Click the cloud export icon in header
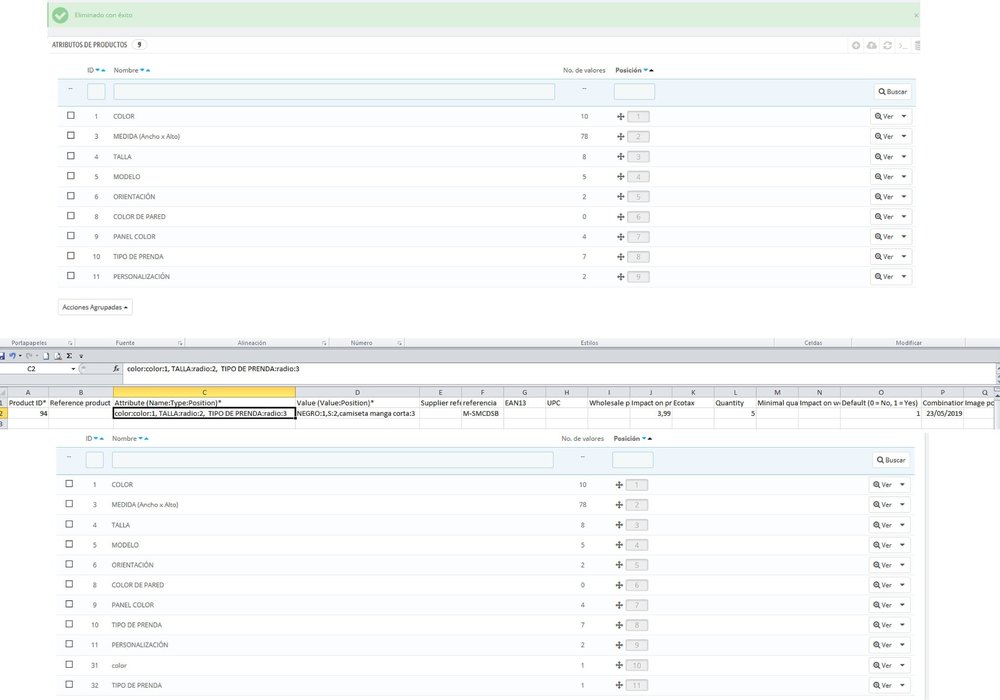Image resolution: width=1000 pixels, height=700 pixels. (x=871, y=45)
